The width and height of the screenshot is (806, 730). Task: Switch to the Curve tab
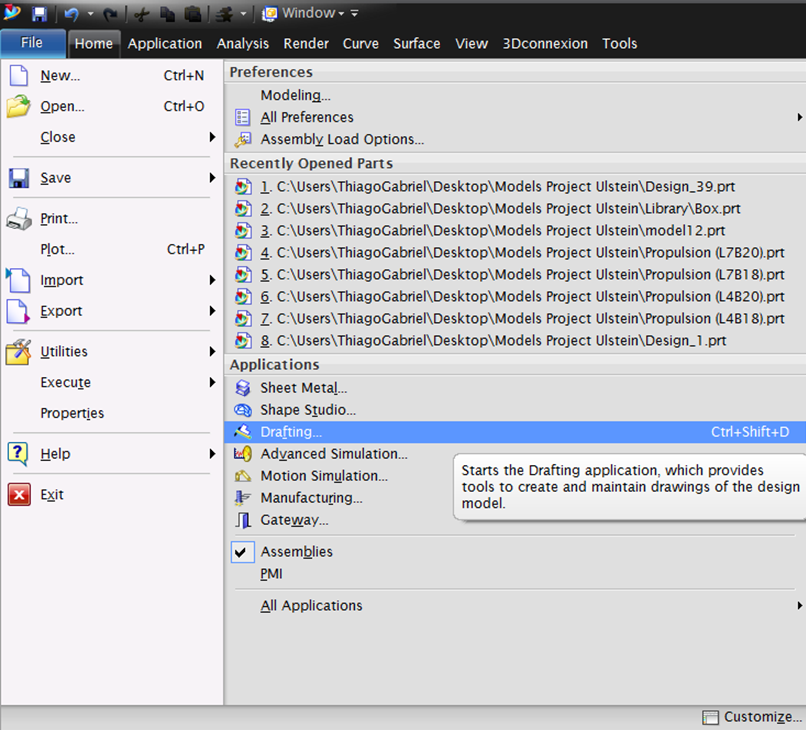tap(360, 44)
